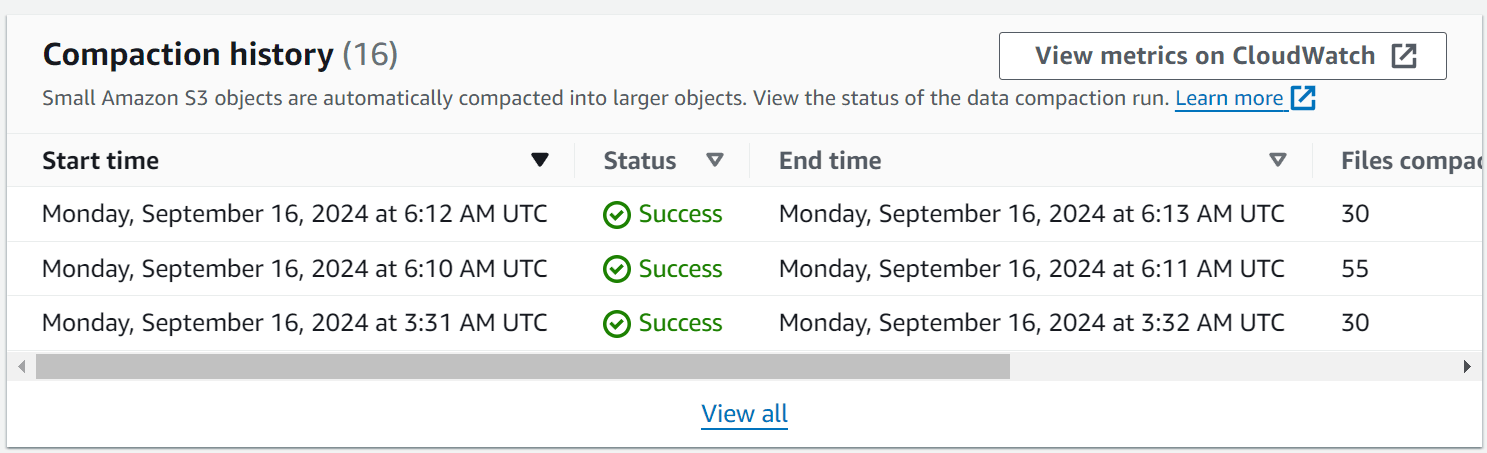Click the Status column header label
This screenshot has width=1487, height=453.
[x=640, y=161]
